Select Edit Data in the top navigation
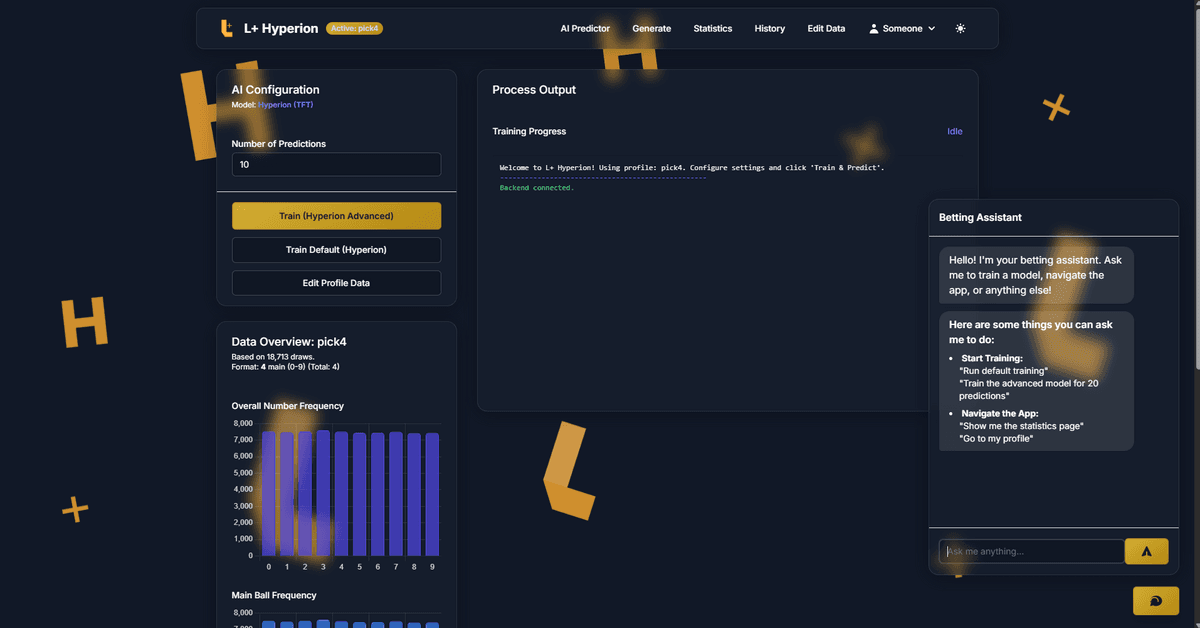The height and width of the screenshot is (628, 1200). pos(826,29)
